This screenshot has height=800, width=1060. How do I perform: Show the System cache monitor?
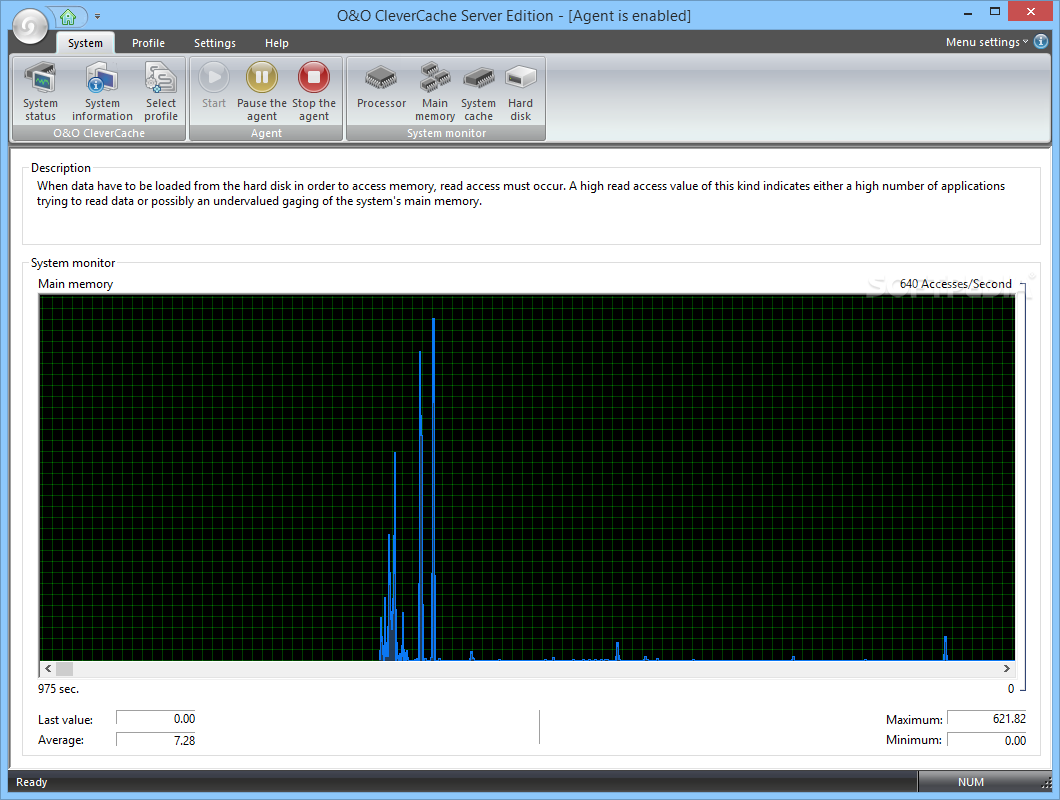tap(479, 91)
